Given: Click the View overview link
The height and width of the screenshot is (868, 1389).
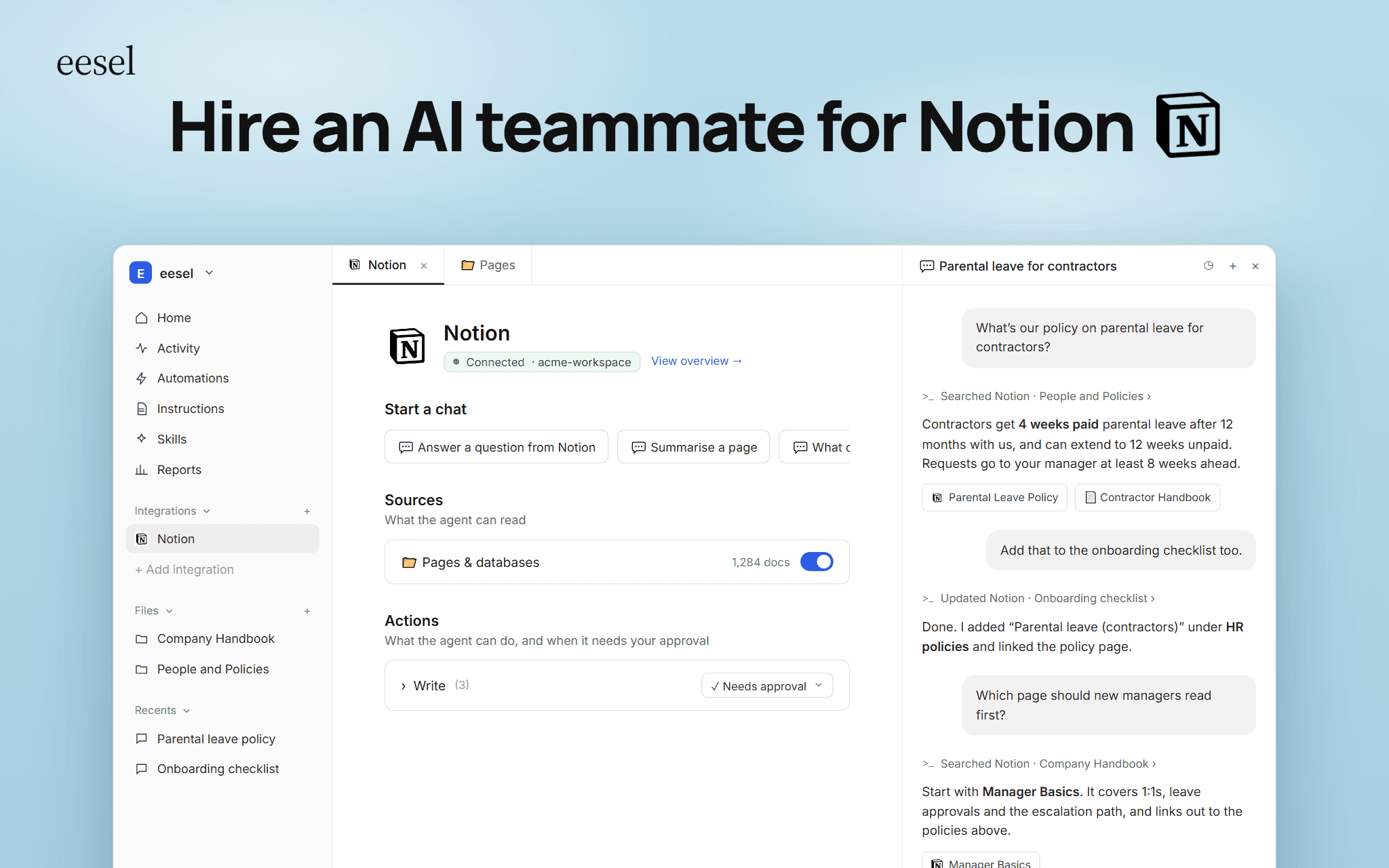Looking at the screenshot, I should [x=697, y=361].
